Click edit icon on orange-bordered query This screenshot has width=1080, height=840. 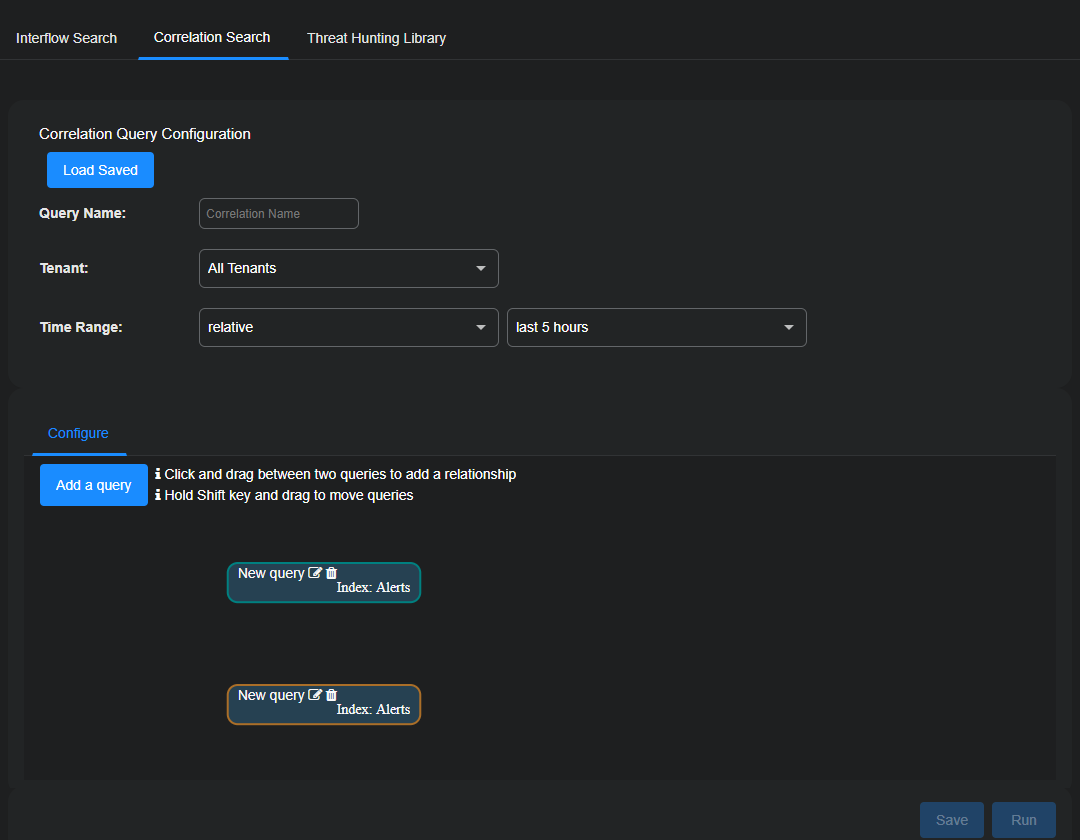point(315,695)
